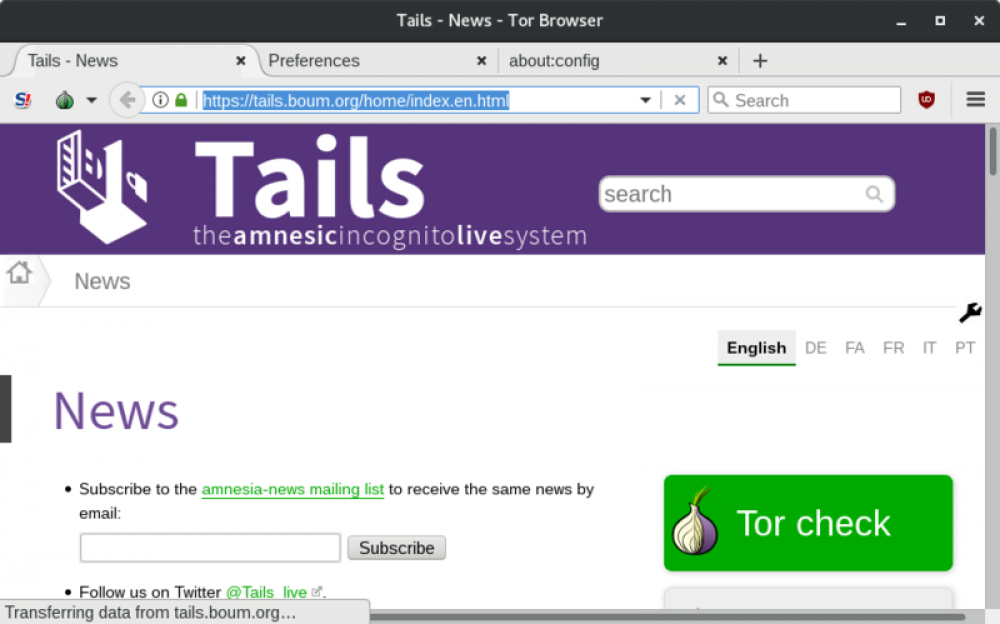Click the green padlock security icon

pos(181,100)
